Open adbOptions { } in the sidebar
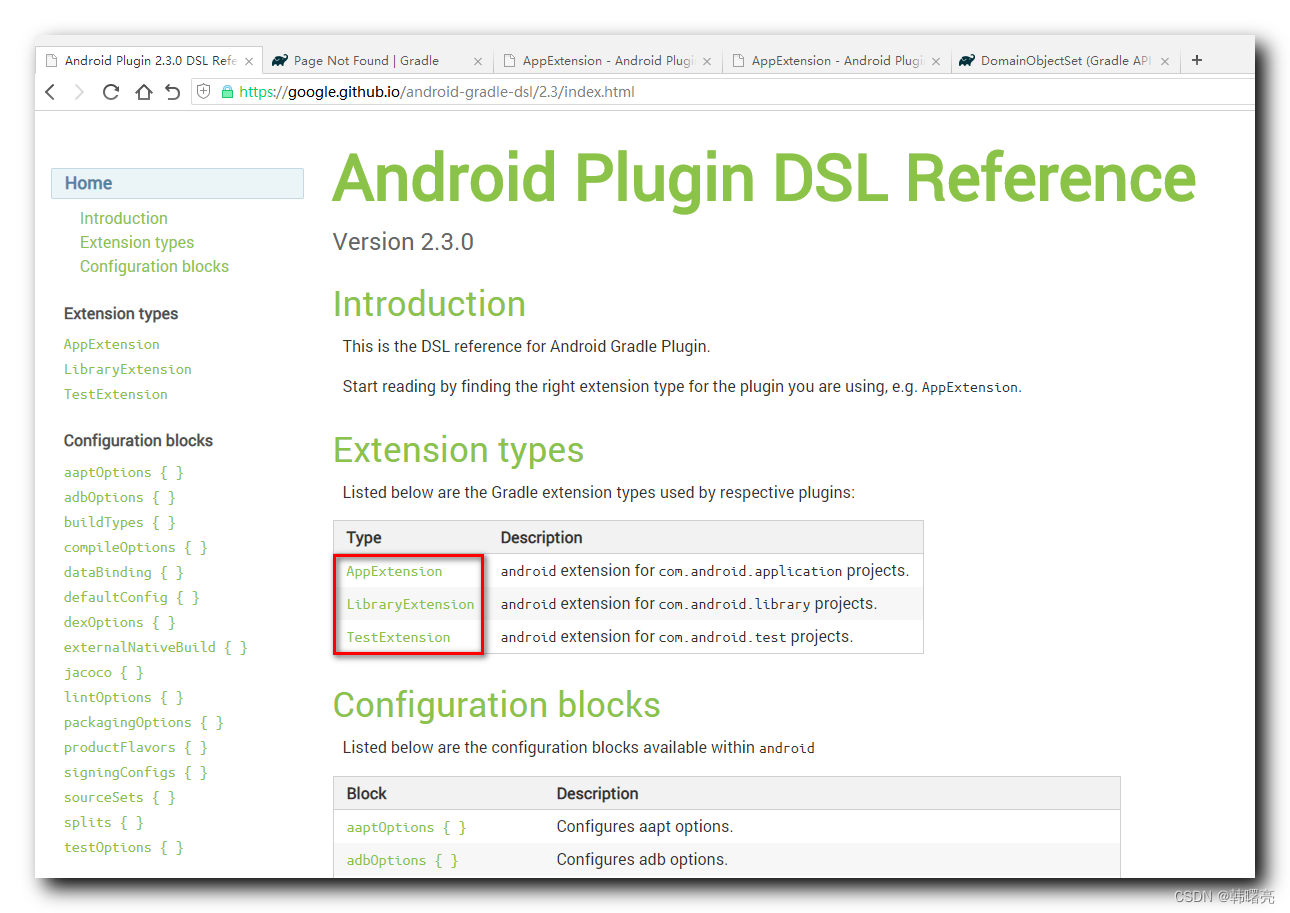 click(x=120, y=497)
